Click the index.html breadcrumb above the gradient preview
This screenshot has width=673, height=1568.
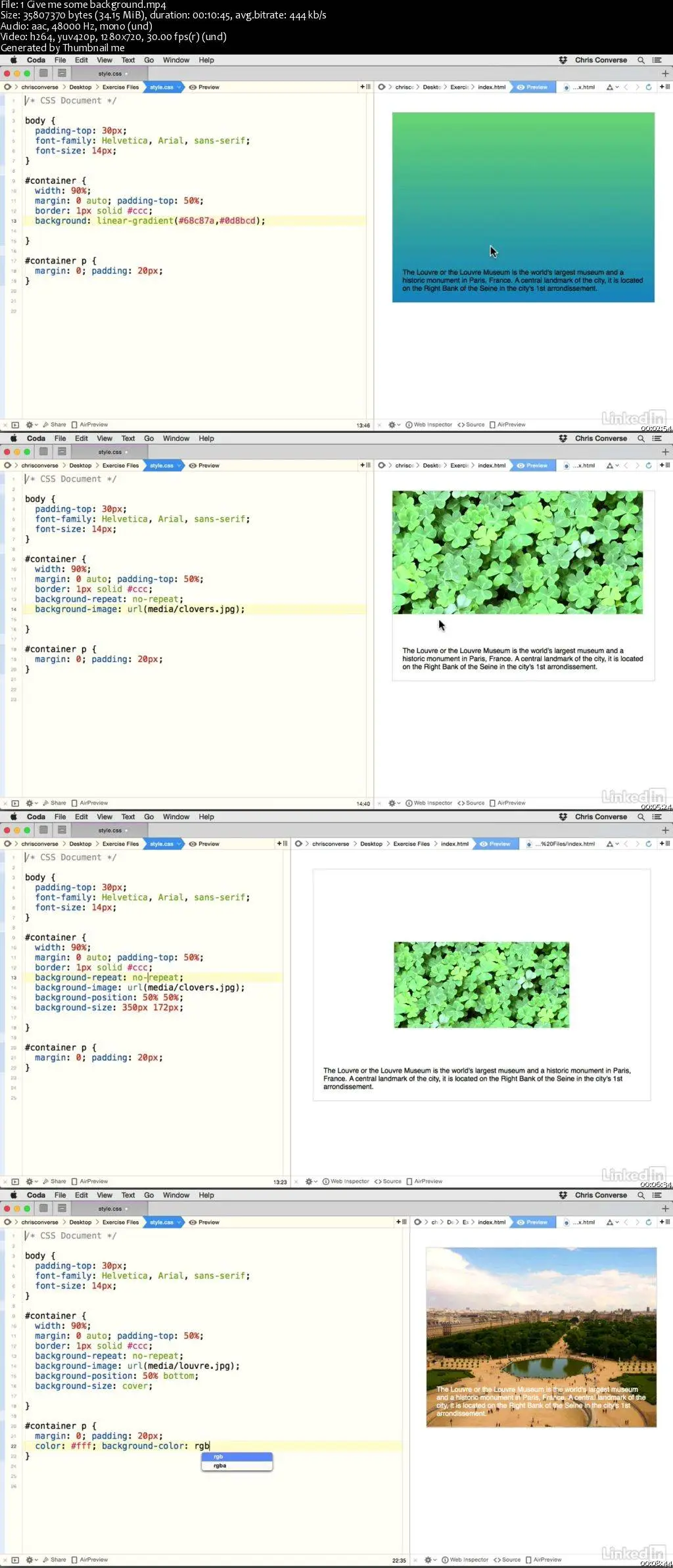[x=492, y=87]
